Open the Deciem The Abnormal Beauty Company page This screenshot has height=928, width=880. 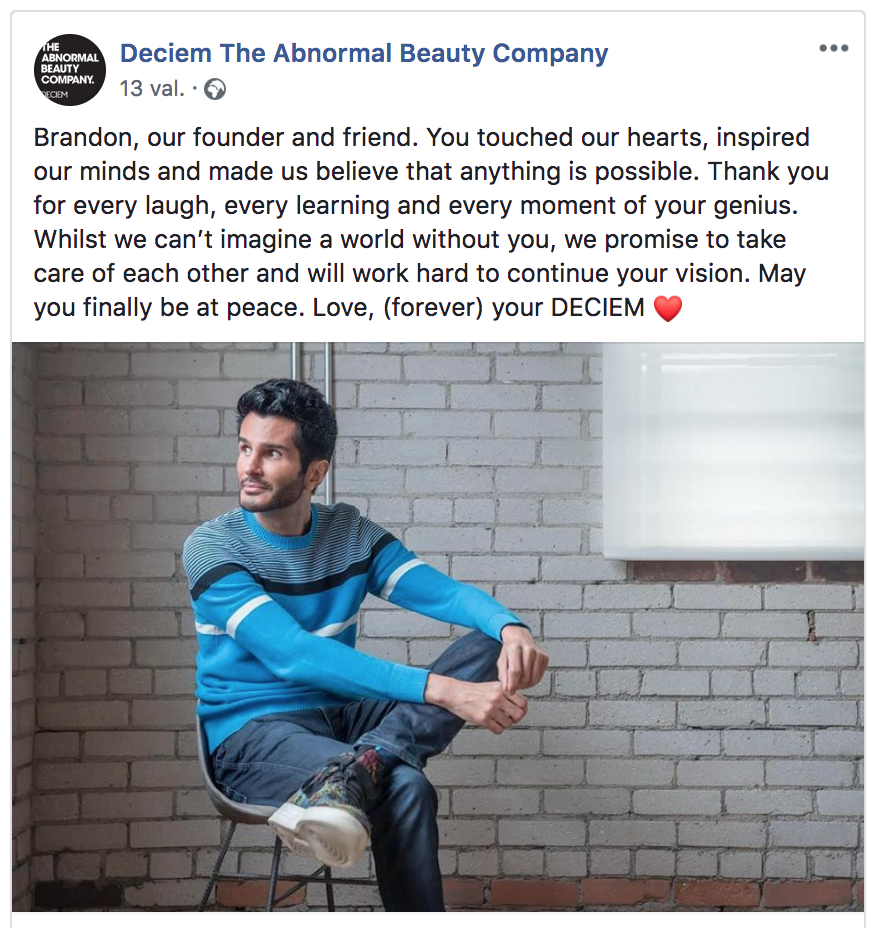point(364,53)
